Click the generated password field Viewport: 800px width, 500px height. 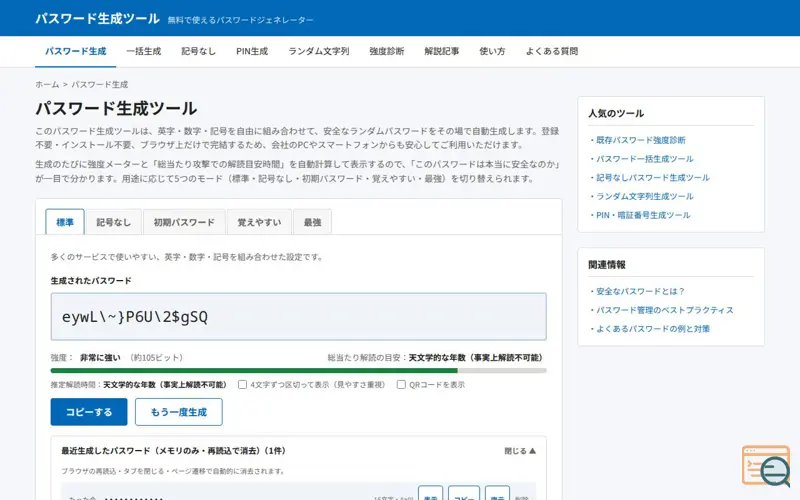(x=298, y=316)
